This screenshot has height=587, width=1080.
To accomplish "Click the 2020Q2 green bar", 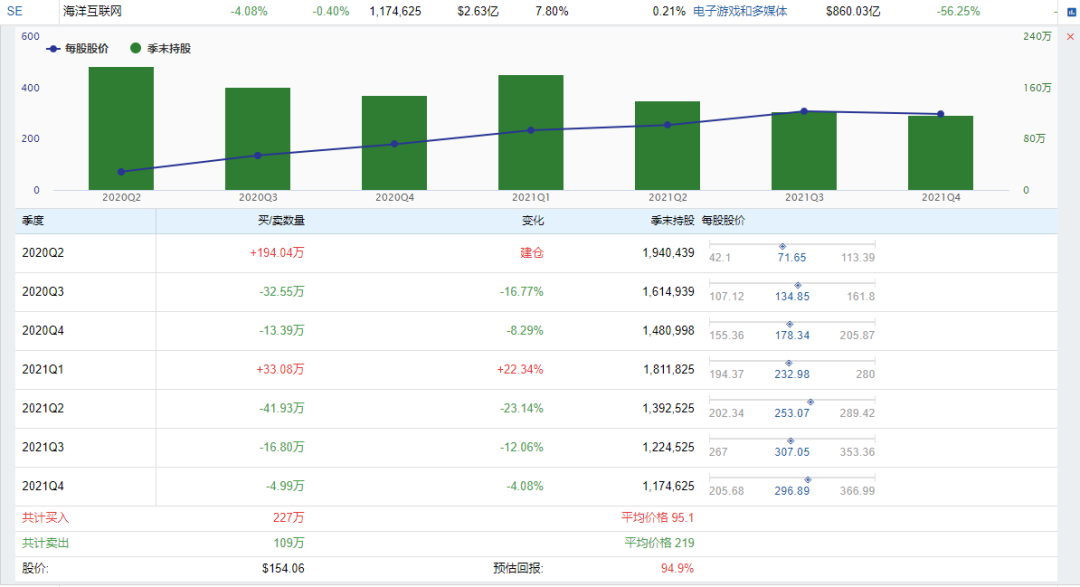I will click(121, 128).
